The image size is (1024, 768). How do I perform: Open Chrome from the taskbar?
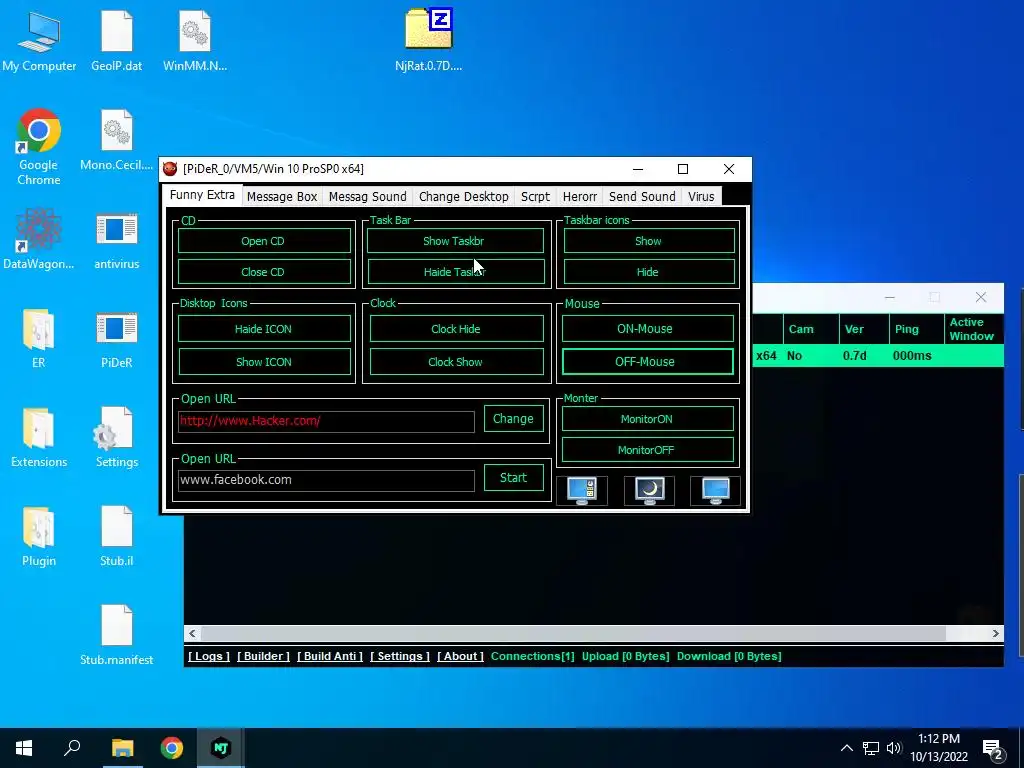(172, 748)
